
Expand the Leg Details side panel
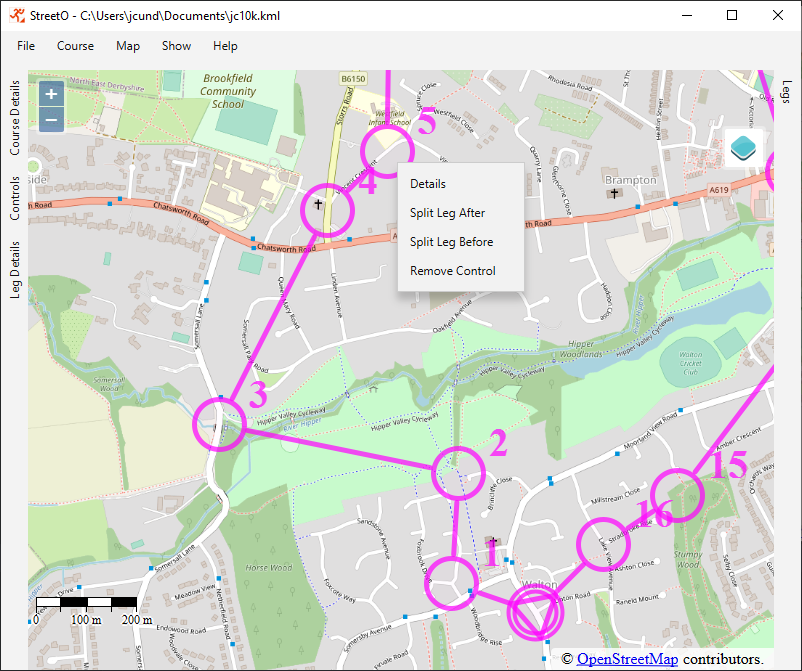(x=15, y=270)
